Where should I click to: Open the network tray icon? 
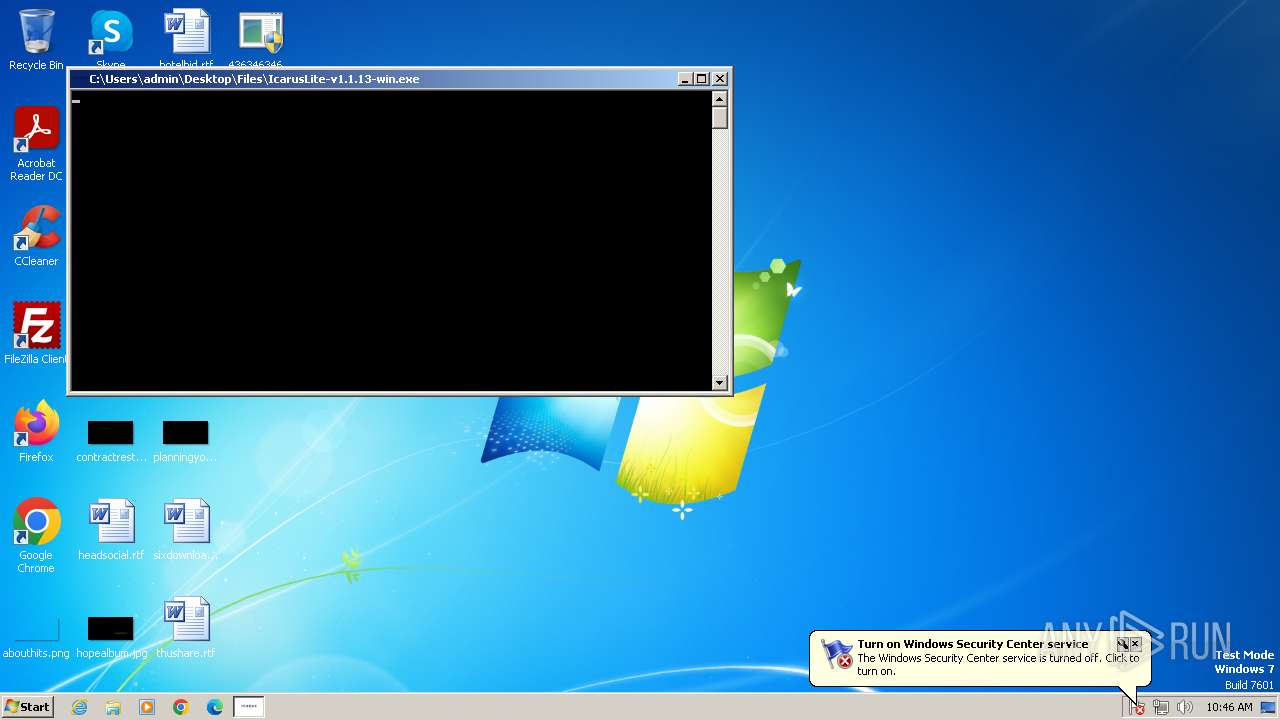click(1161, 707)
